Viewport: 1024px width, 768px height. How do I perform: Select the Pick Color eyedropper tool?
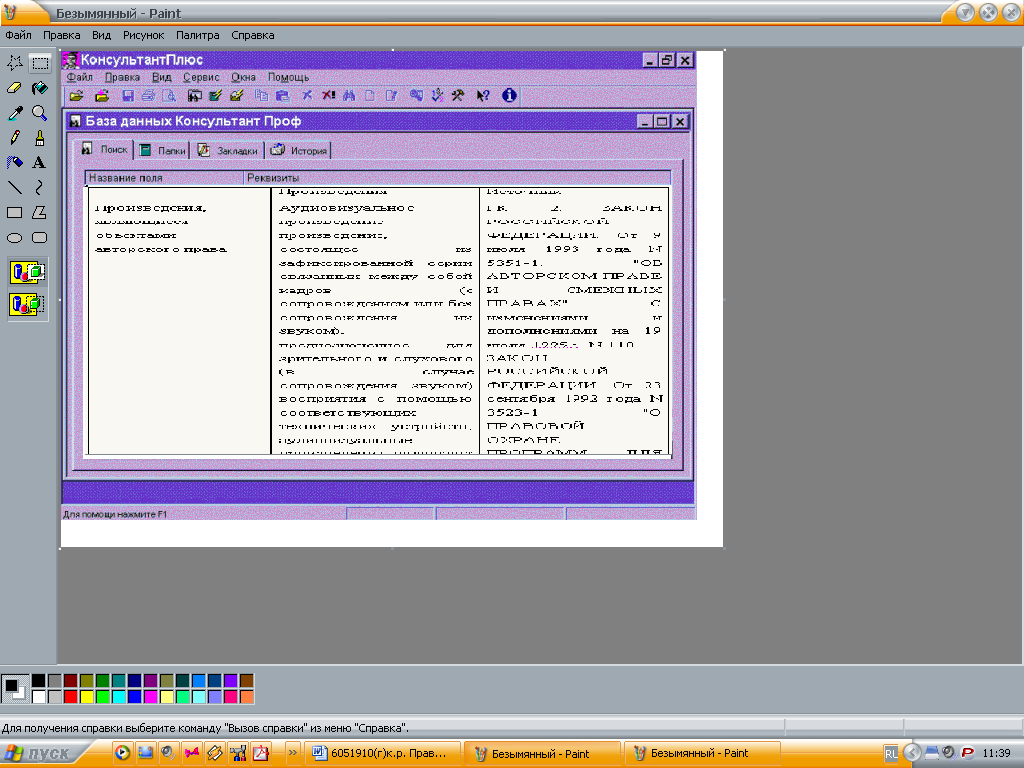[14, 113]
